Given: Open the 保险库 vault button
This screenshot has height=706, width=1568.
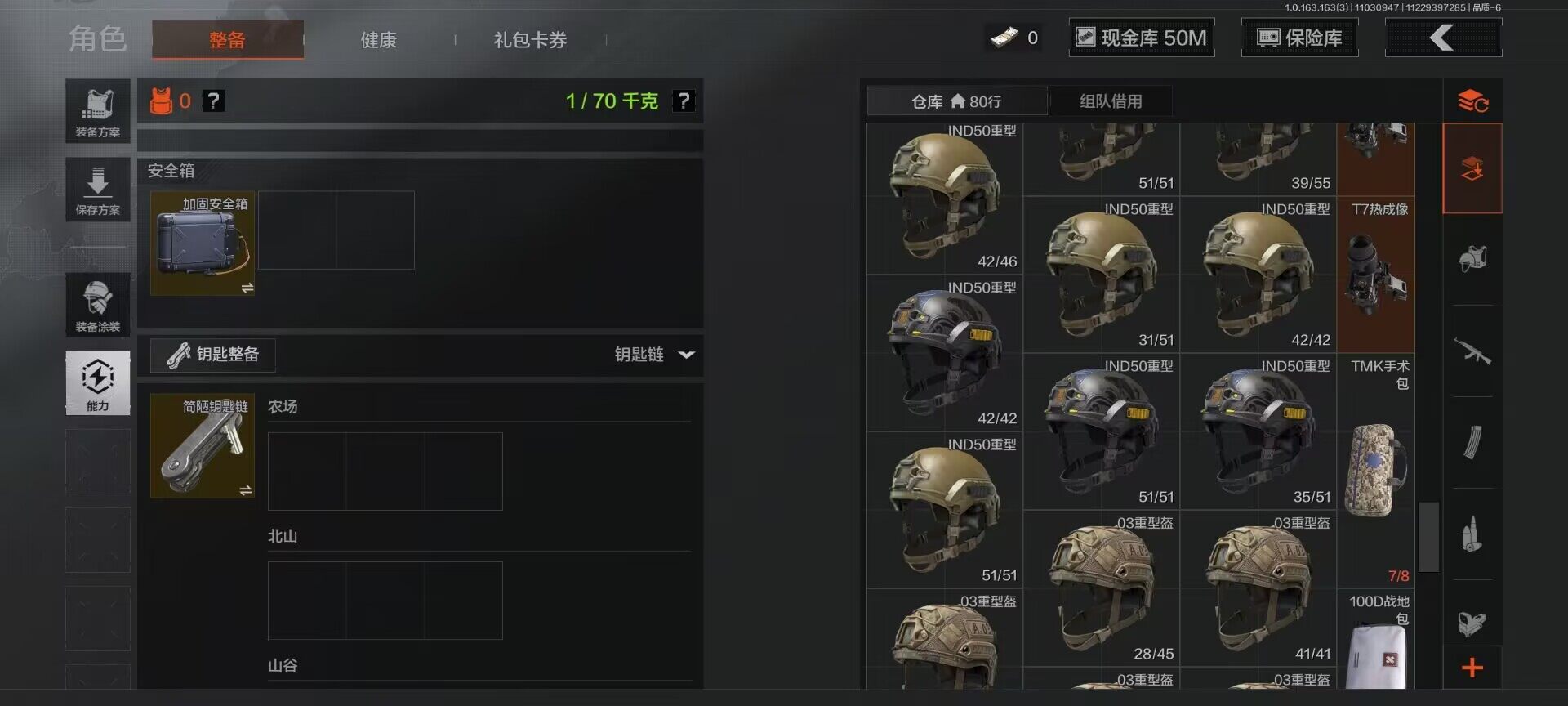Looking at the screenshot, I should tap(1300, 38).
